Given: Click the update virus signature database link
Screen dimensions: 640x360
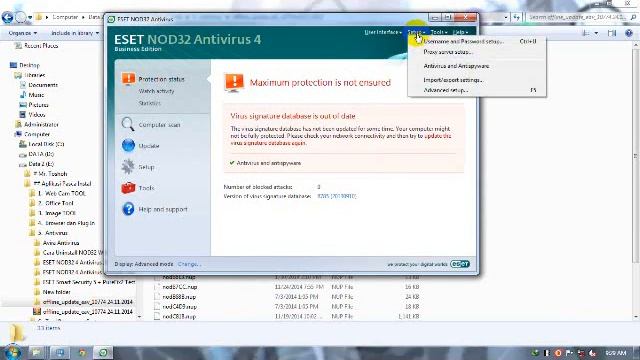Looking at the screenshot, I should [x=438, y=136].
